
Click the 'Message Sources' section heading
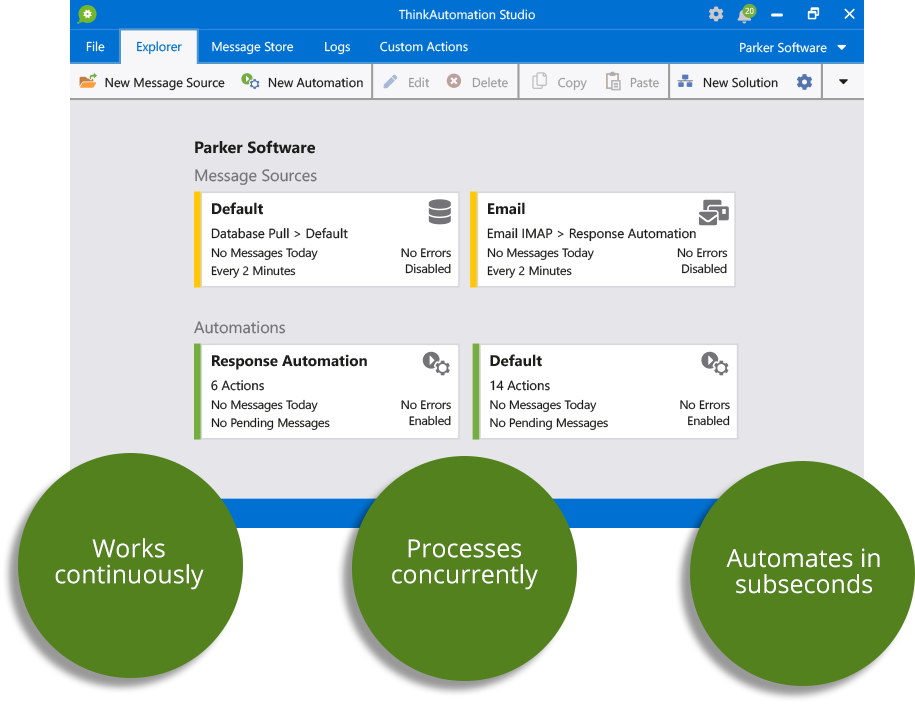(x=255, y=176)
